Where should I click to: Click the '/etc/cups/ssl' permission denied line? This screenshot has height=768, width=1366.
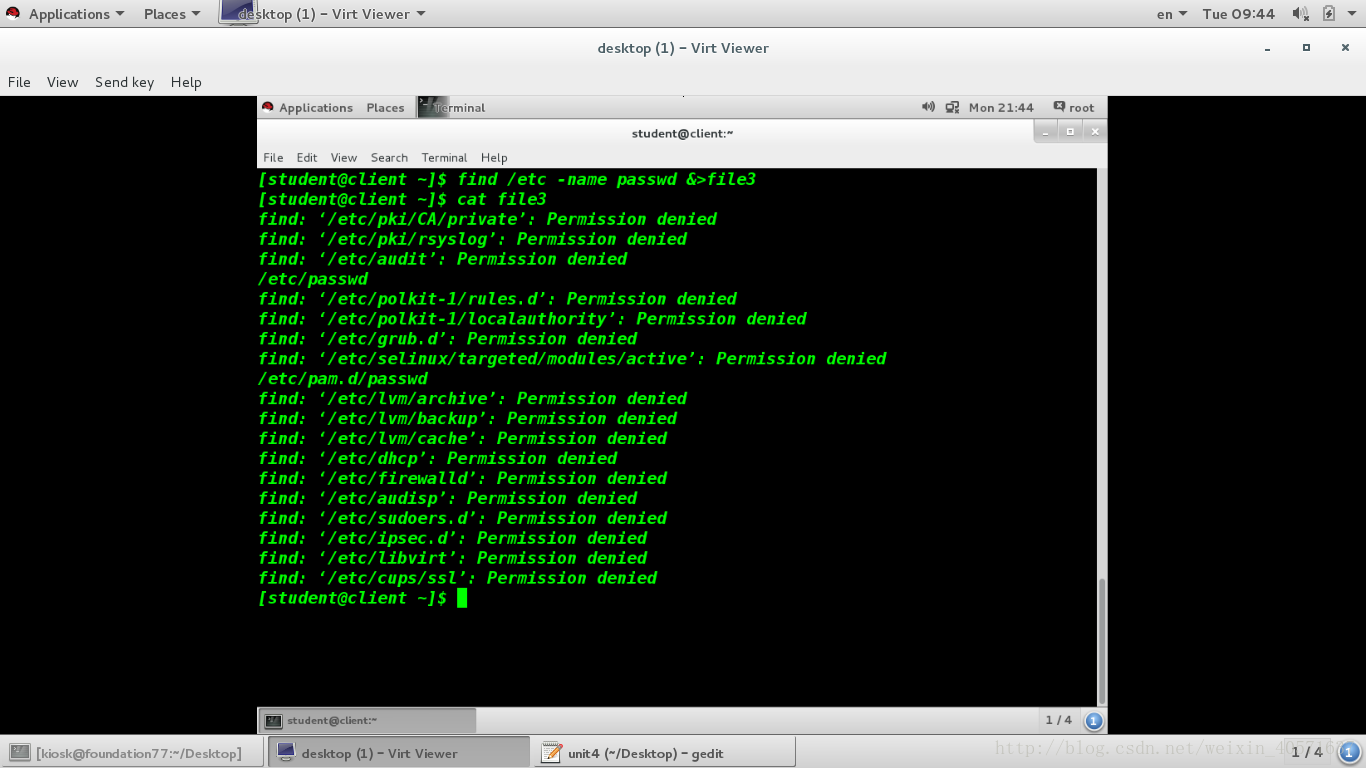coord(458,578)
